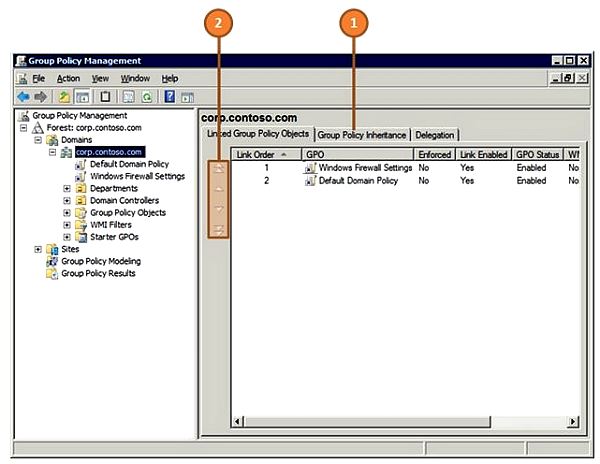Collapse the Domains tree node
600x464 pixels.
click(x=39, y=140)
